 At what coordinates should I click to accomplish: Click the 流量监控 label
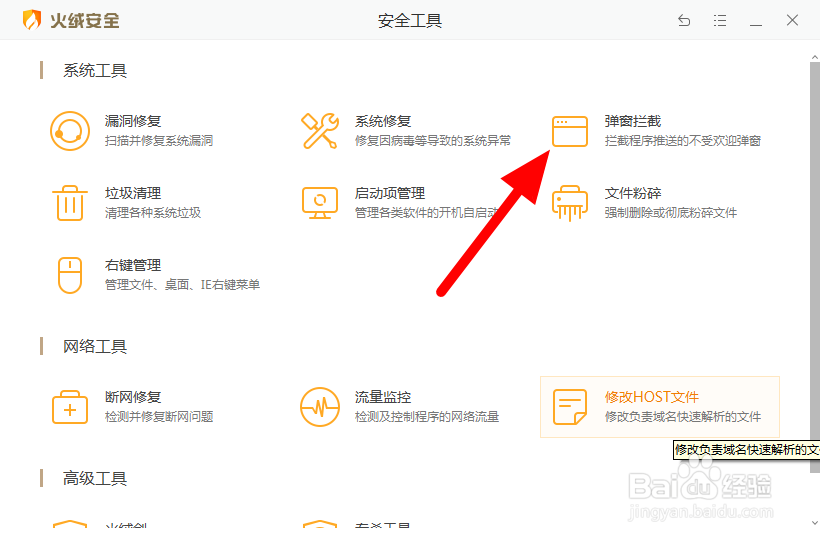coord(383,397)
